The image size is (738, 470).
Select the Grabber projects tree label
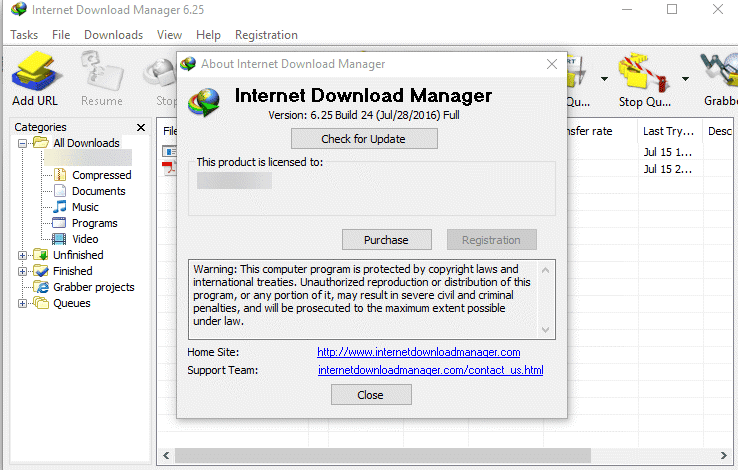(94, 287)
